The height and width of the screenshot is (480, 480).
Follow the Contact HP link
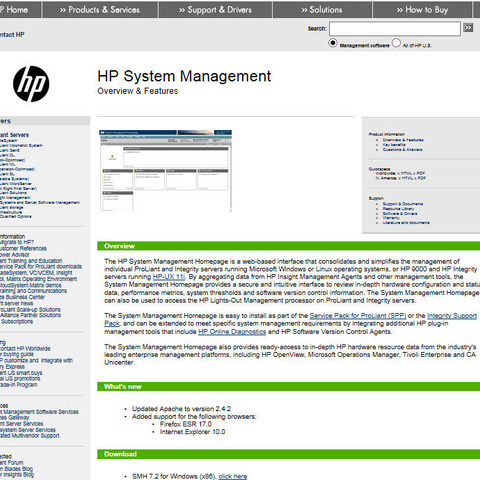point(12,34)
